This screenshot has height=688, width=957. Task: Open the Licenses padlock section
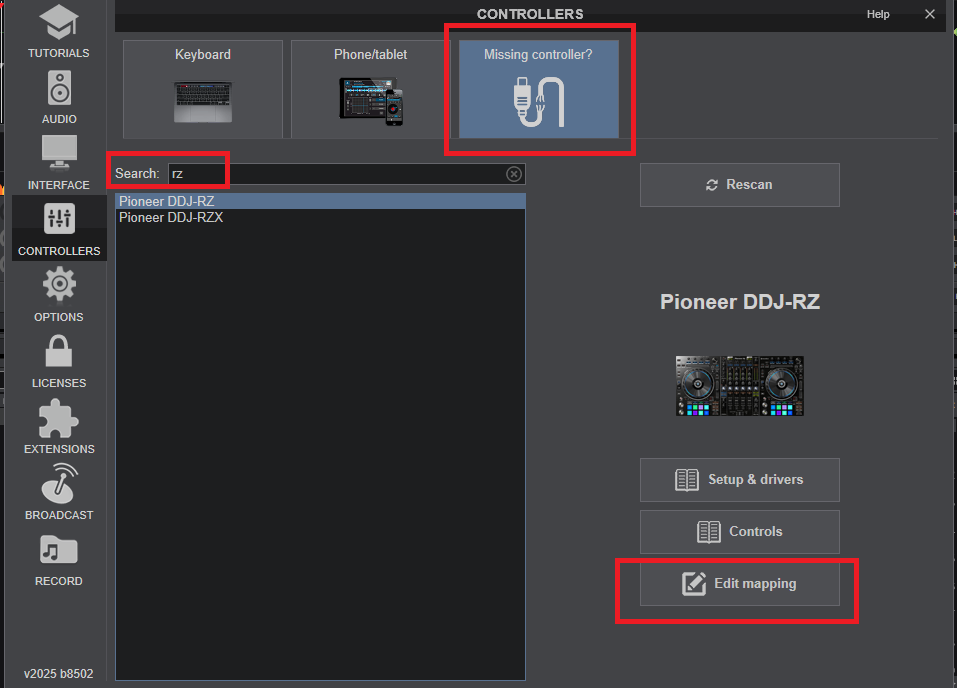(59, 361)
